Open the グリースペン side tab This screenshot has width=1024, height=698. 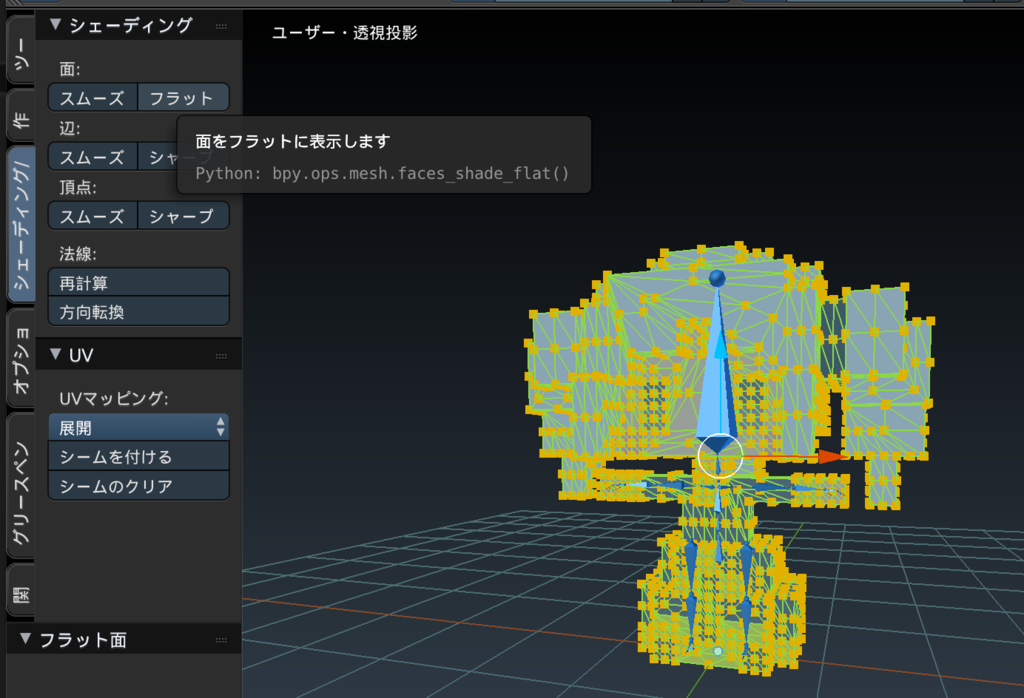coord(20,486)
